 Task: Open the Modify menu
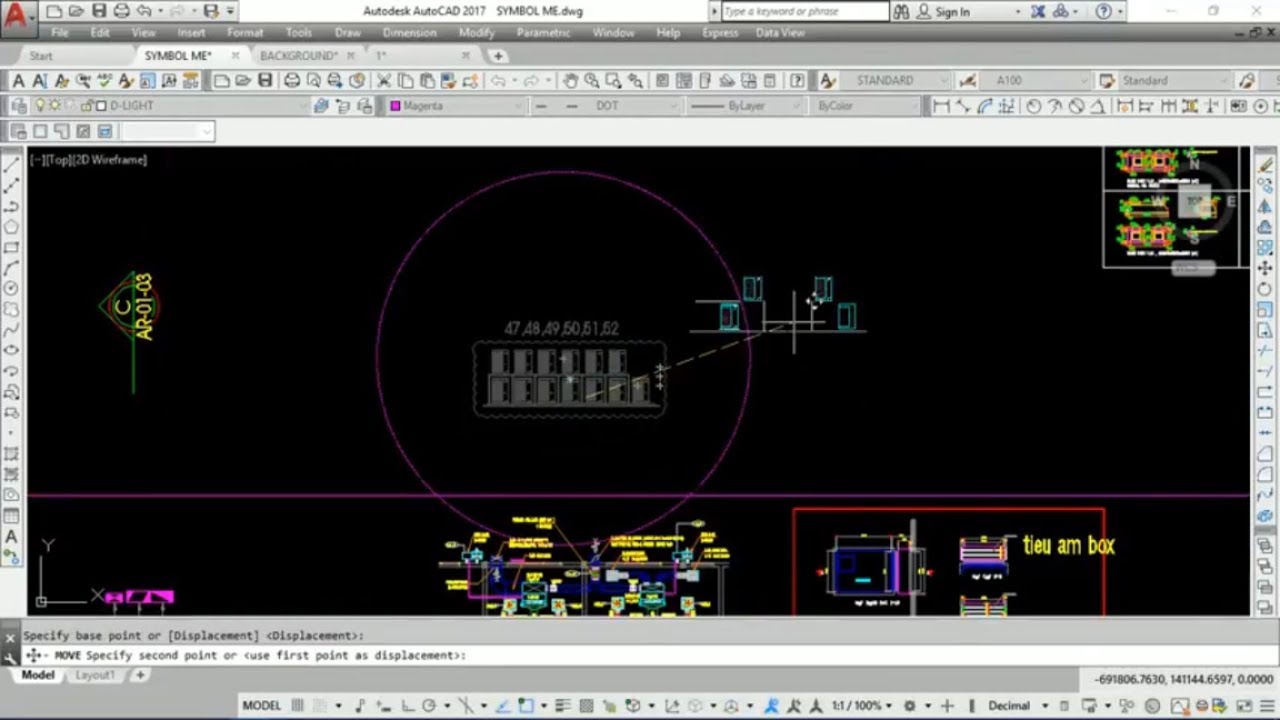pos(476,33)
